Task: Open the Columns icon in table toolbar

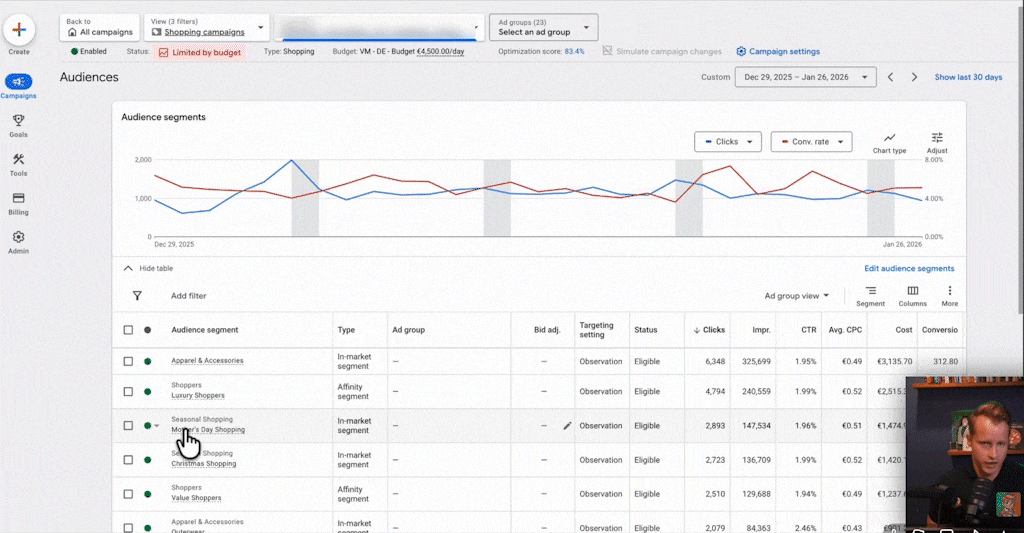Action: click(912, 291)
